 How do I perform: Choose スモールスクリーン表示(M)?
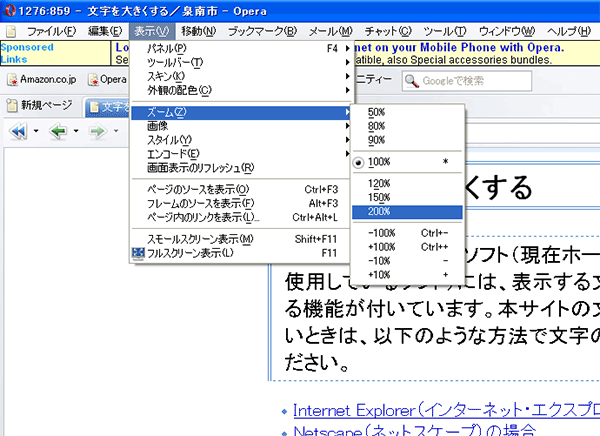(x=240, y=239)
